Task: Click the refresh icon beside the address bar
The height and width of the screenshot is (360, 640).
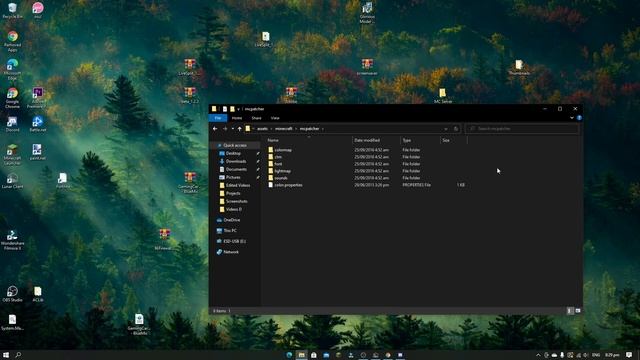Action: point(456,129)
